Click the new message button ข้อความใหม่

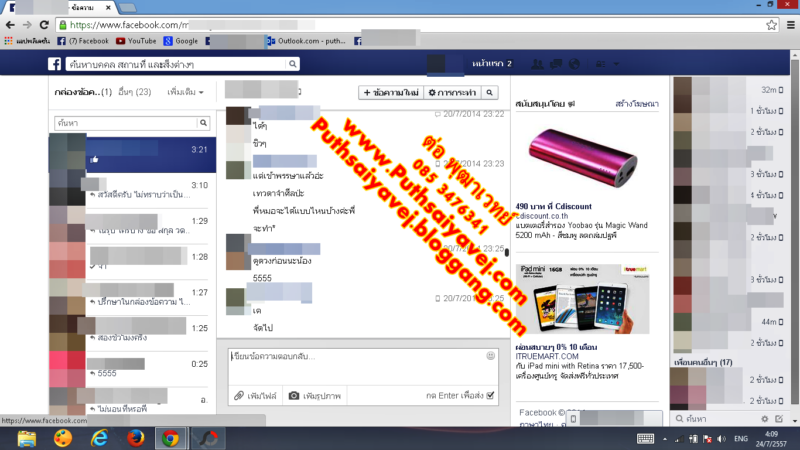point(391,92)
